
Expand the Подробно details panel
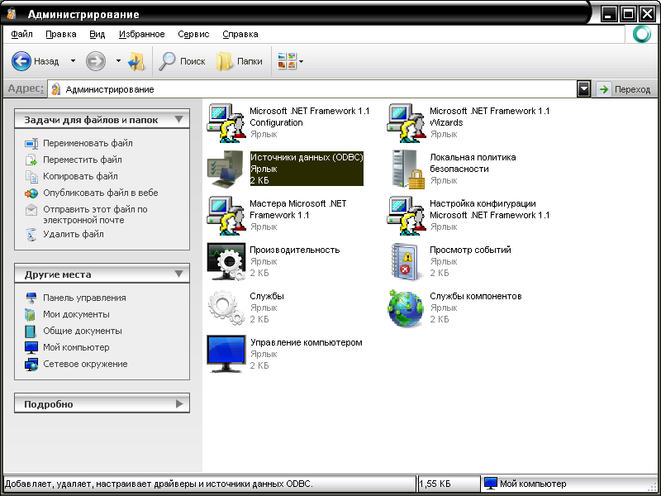point(180,404)
